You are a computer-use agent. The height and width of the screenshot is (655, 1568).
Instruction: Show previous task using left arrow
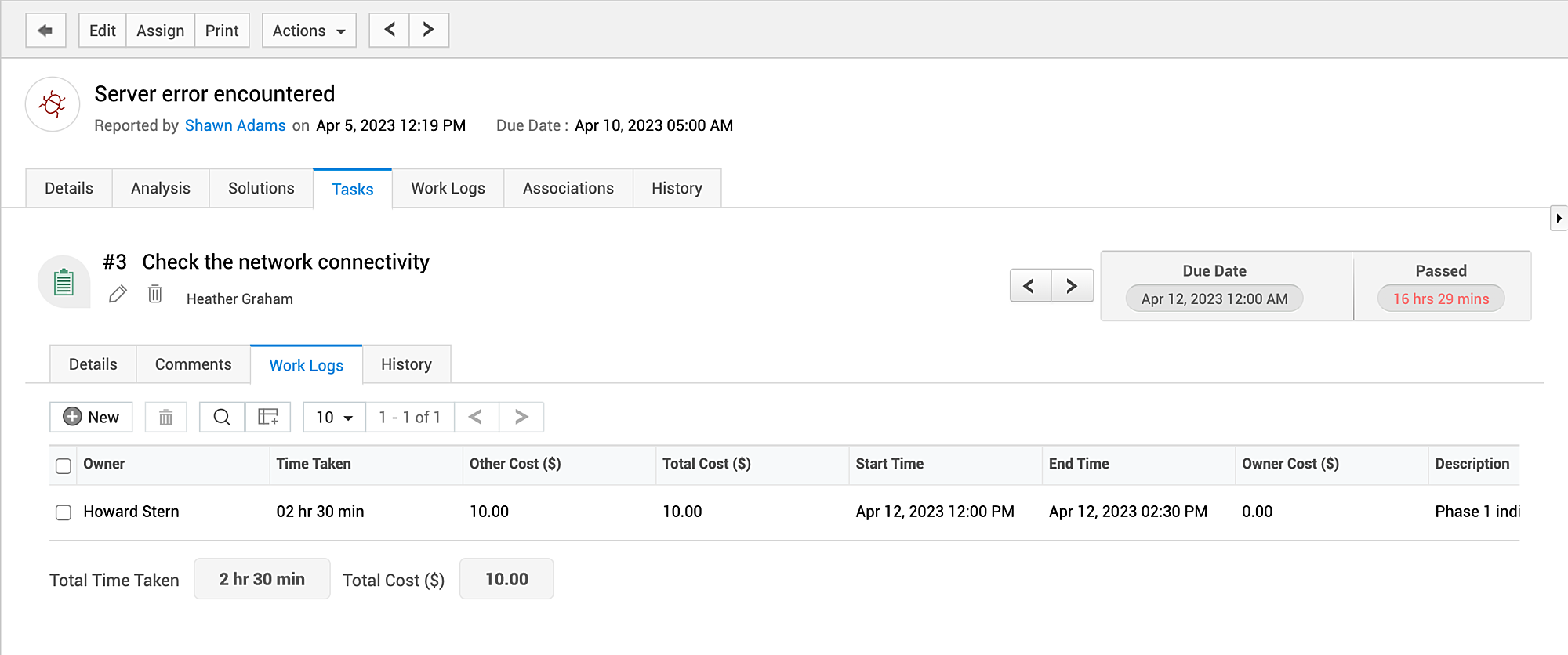point(1030,286)
